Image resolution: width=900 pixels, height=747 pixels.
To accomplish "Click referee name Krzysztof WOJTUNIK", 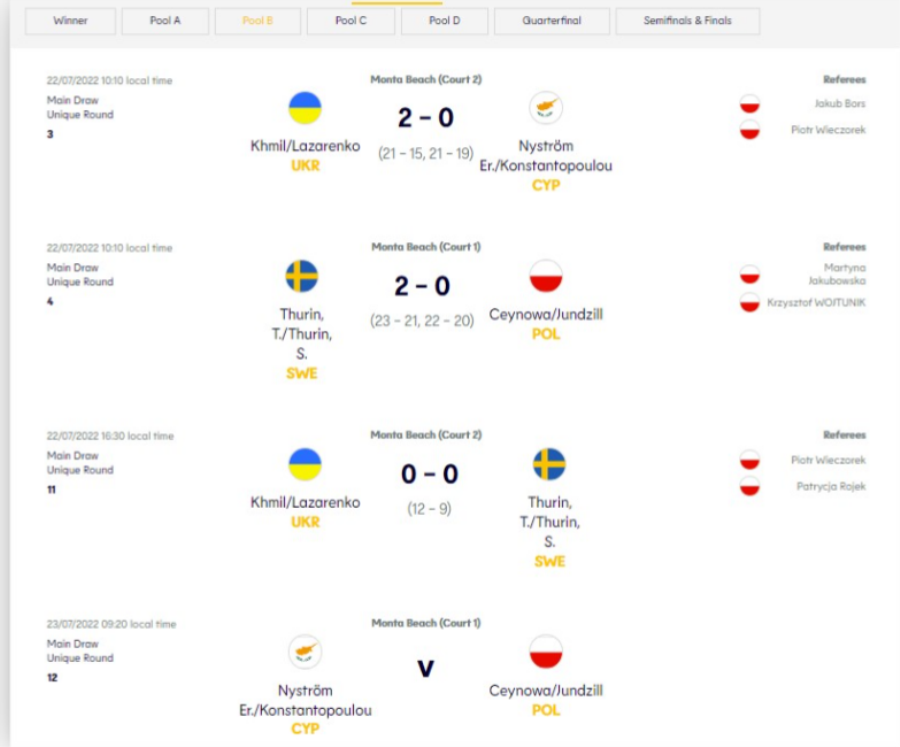I will tap(816, 303).
